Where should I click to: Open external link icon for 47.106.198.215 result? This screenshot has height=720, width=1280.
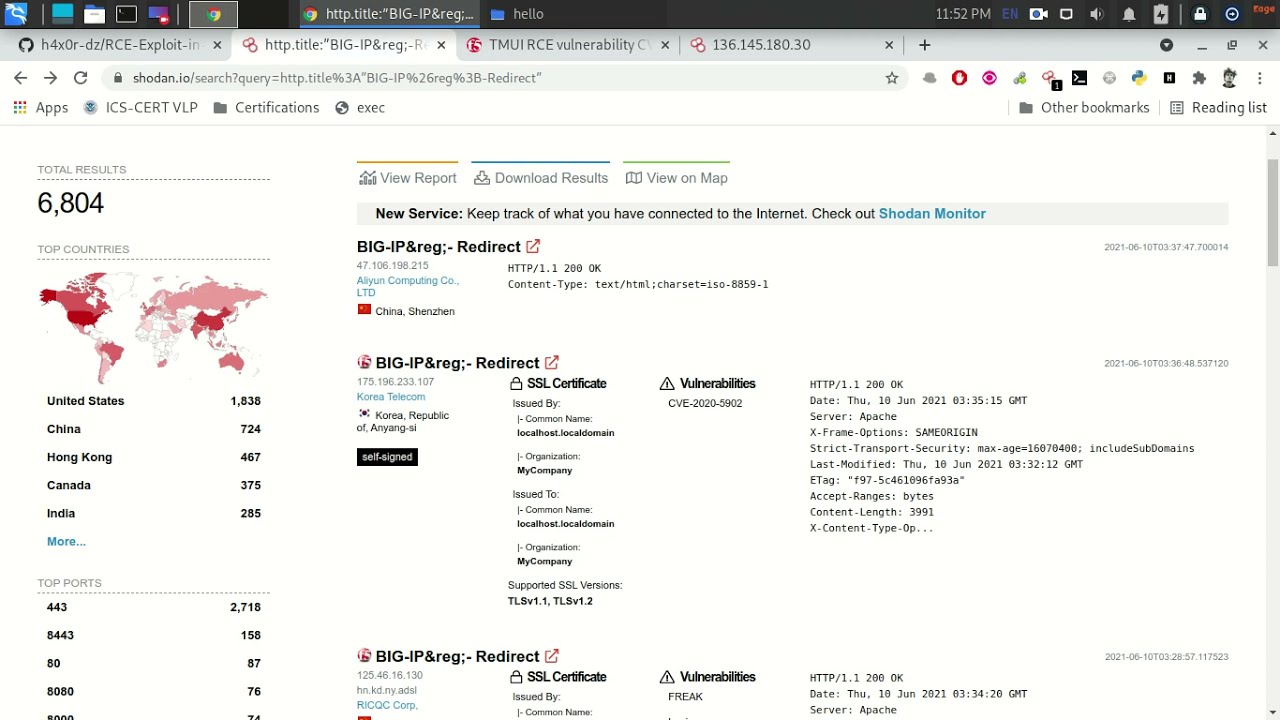point(533,246)
